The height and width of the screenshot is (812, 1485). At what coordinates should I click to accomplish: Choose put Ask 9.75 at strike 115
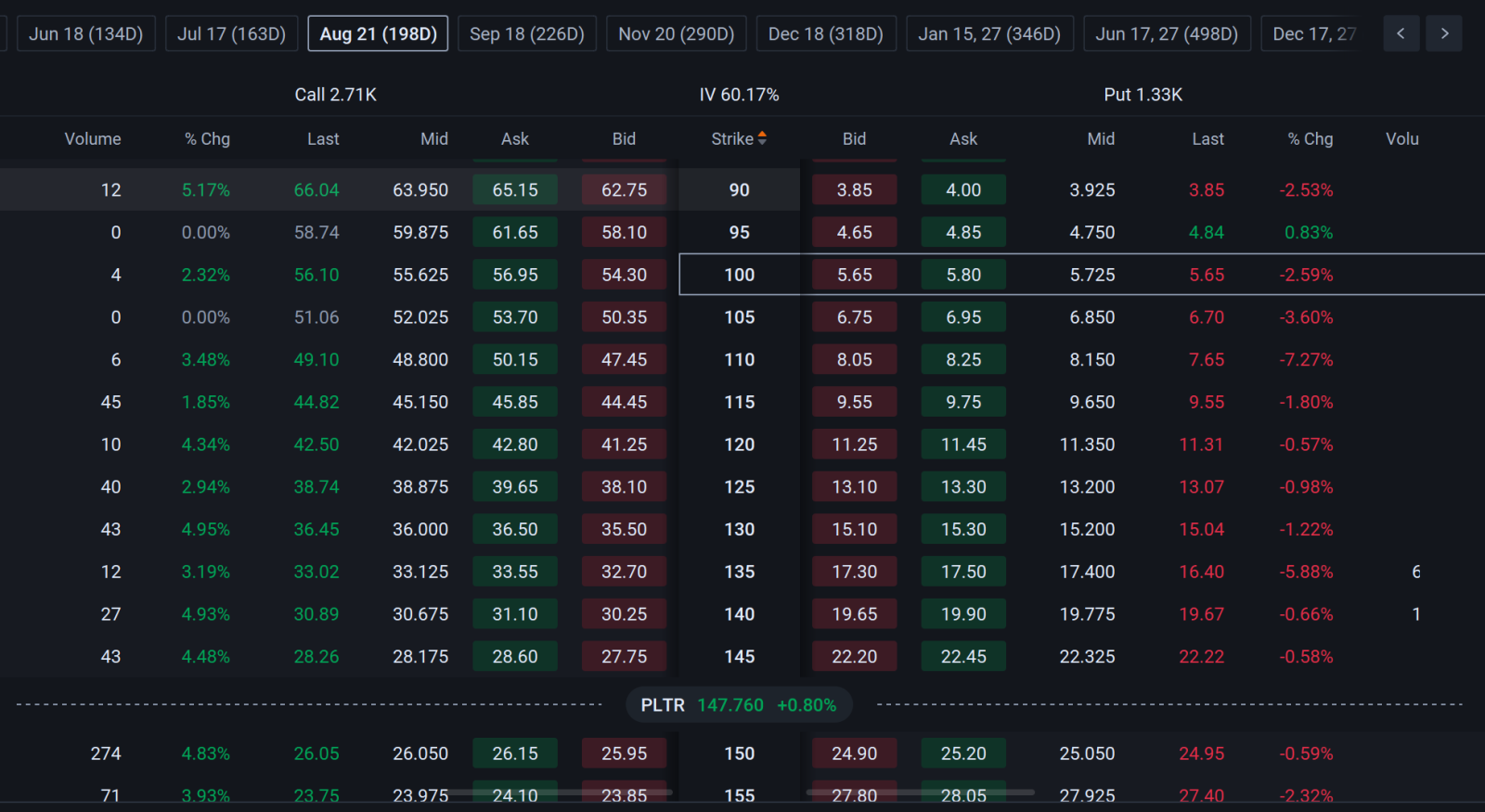tap(963, 402)
